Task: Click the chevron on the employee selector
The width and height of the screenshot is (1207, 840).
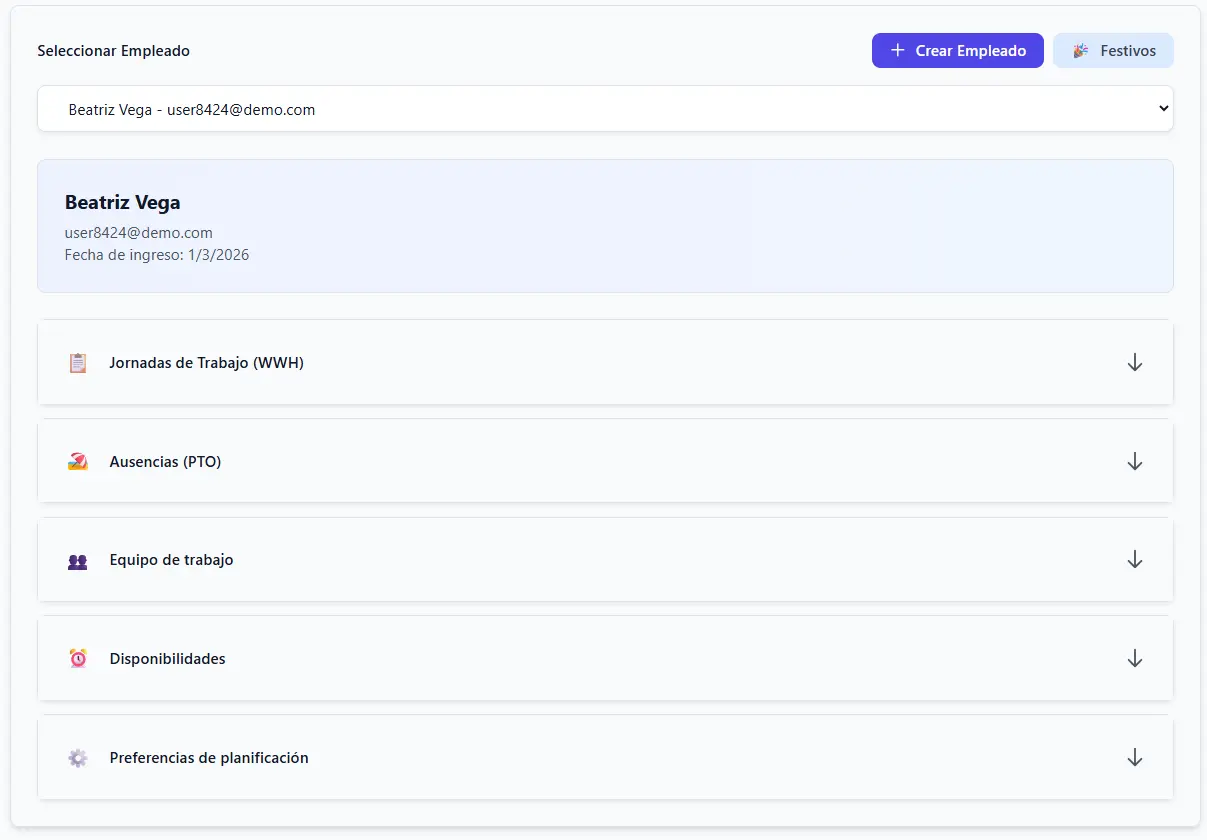Action: point(1163,108)
